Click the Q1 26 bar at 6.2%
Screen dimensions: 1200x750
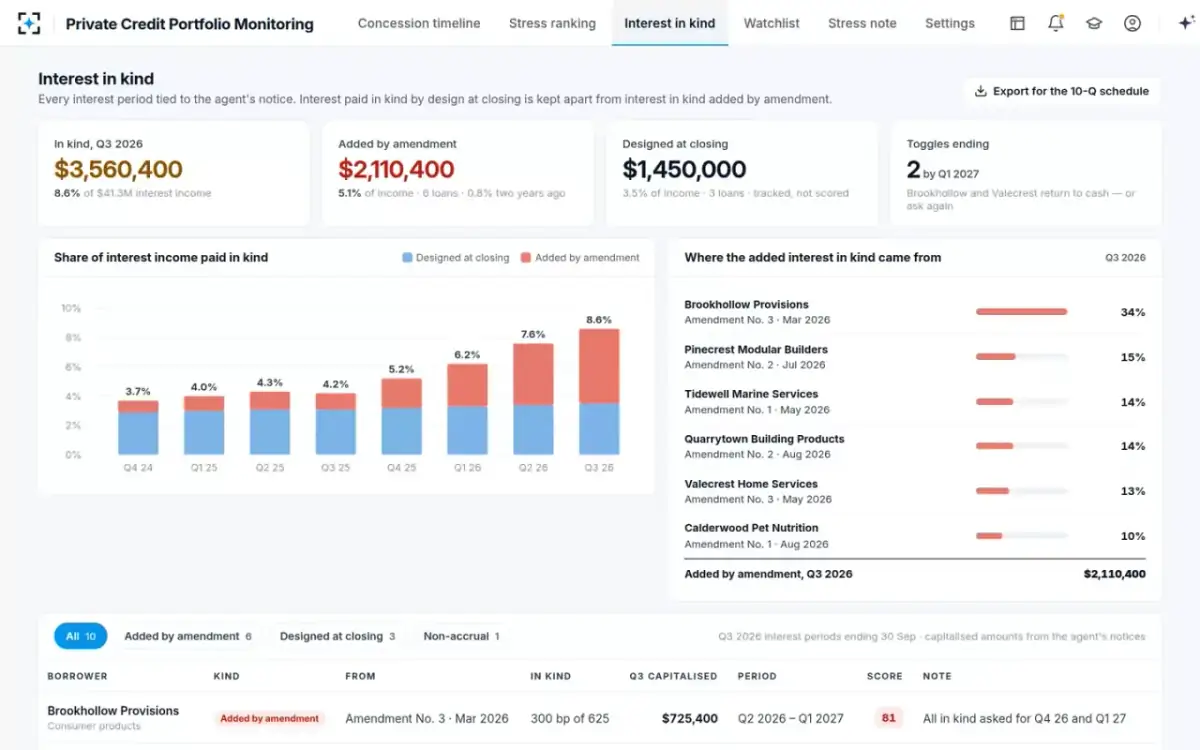pyautogui.click(x=467, y=409)
